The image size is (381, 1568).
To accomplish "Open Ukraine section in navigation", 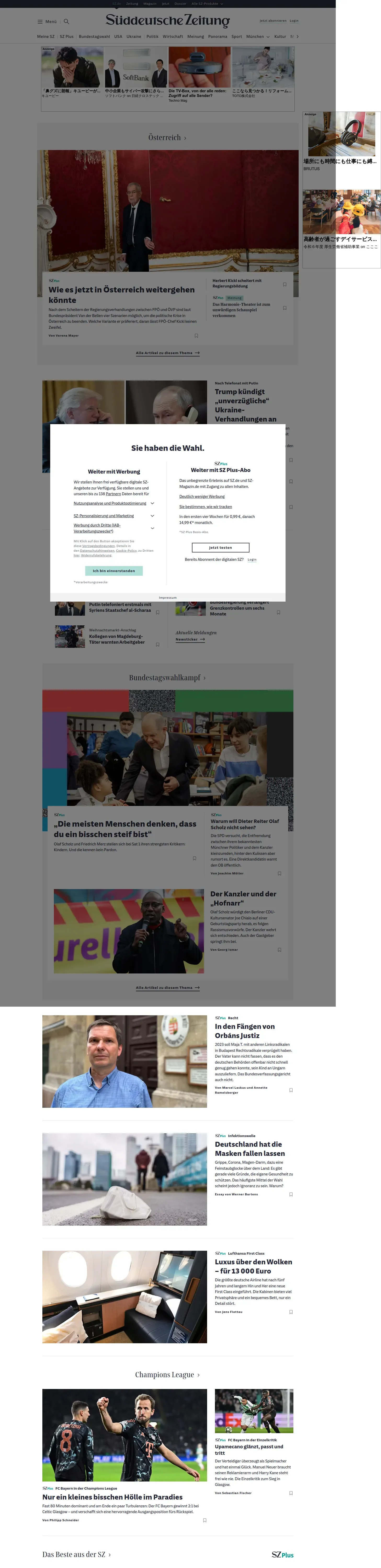I will (x=134, y=37).
